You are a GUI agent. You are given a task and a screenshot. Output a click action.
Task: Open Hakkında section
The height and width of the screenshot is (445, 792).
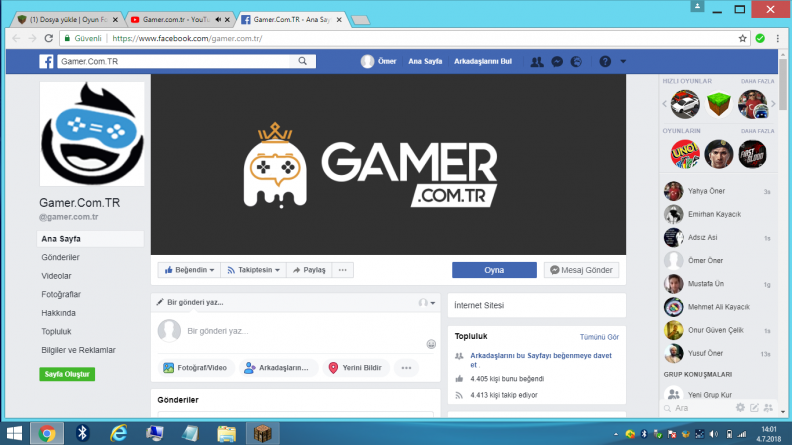58,313
